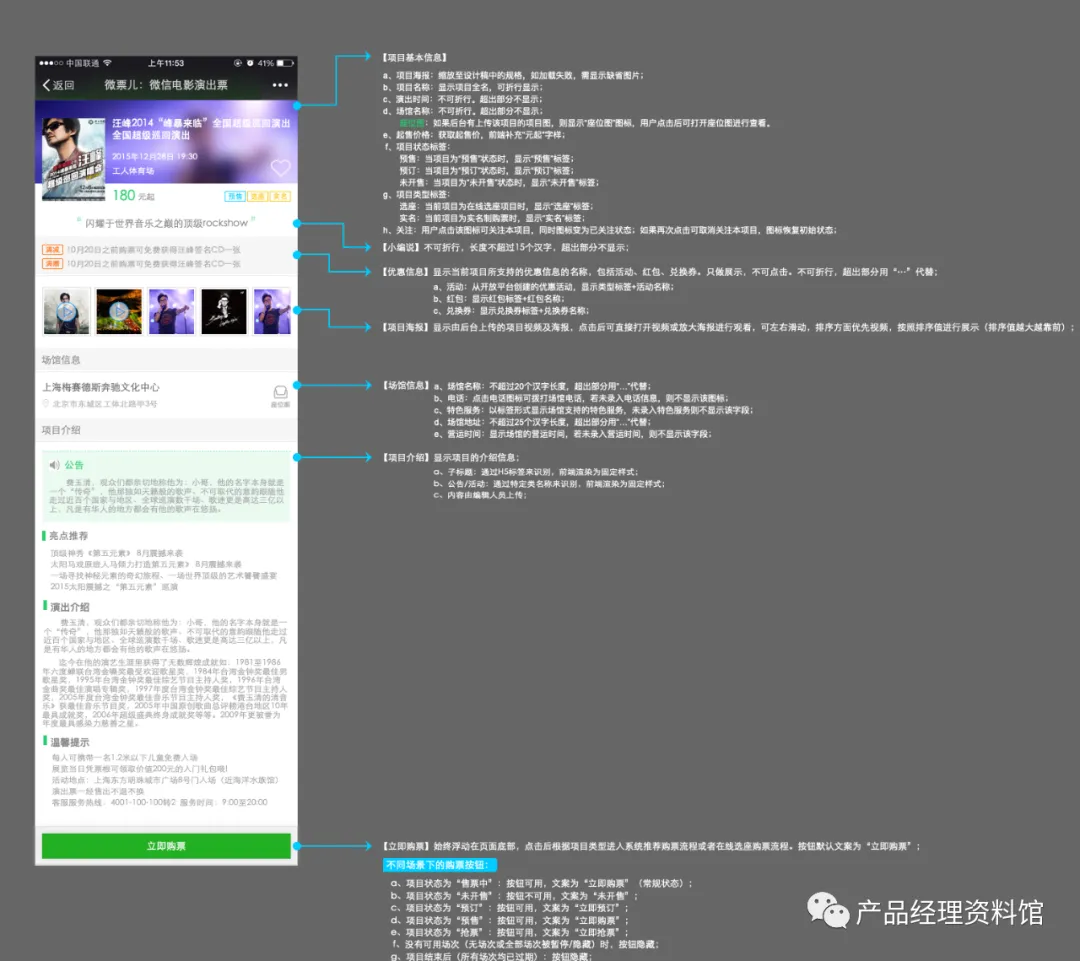Click the yellow 选座 tag
1080x961 pixels.
click(258, 196)
